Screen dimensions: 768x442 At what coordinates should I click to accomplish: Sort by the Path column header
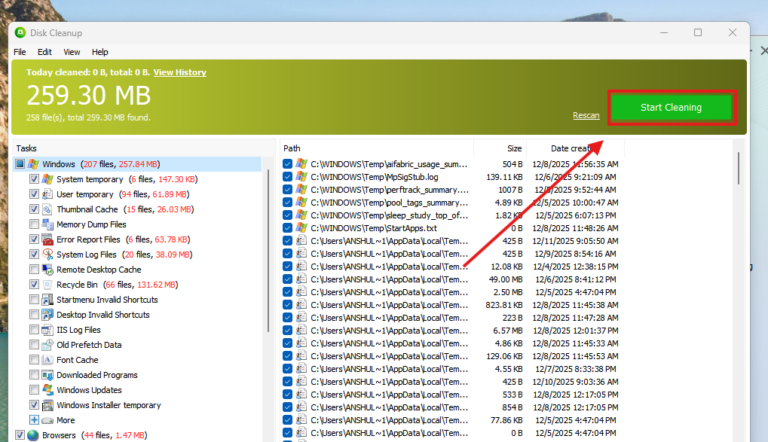(376, 148)
